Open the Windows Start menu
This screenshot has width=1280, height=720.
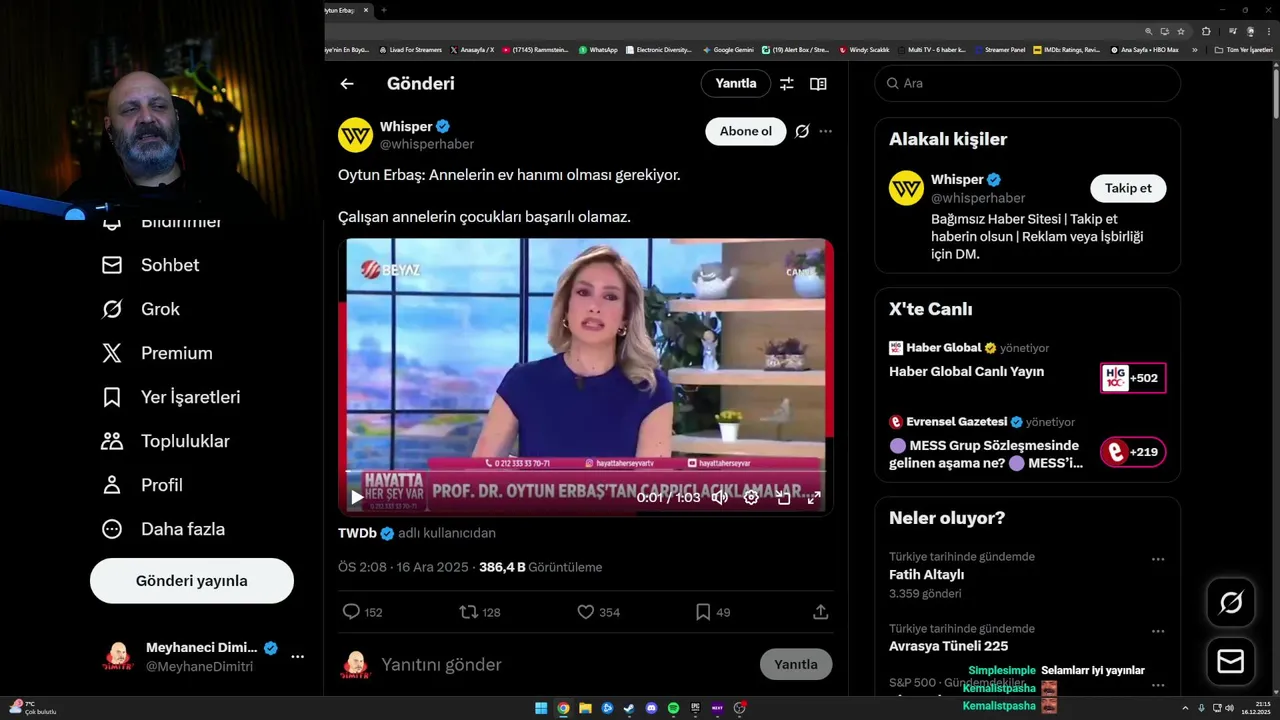[x=541, y=708]
